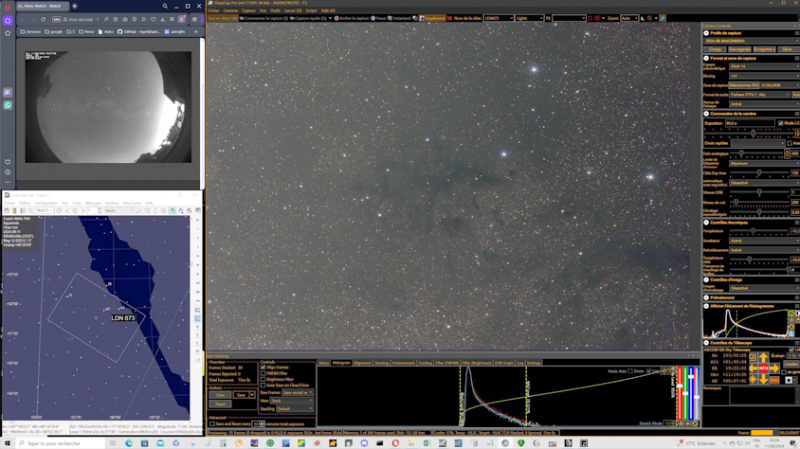800x449 pixels.
Task: Open the Lights frame type dropdown
Action: (530, 18)
